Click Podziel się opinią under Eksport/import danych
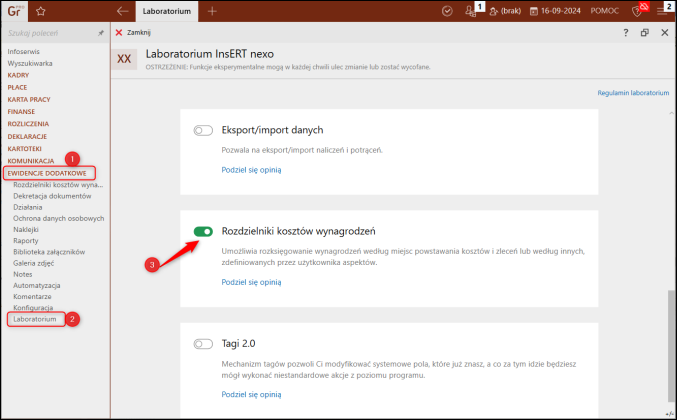This screenshot has height=420, width=677. (251, 170)
